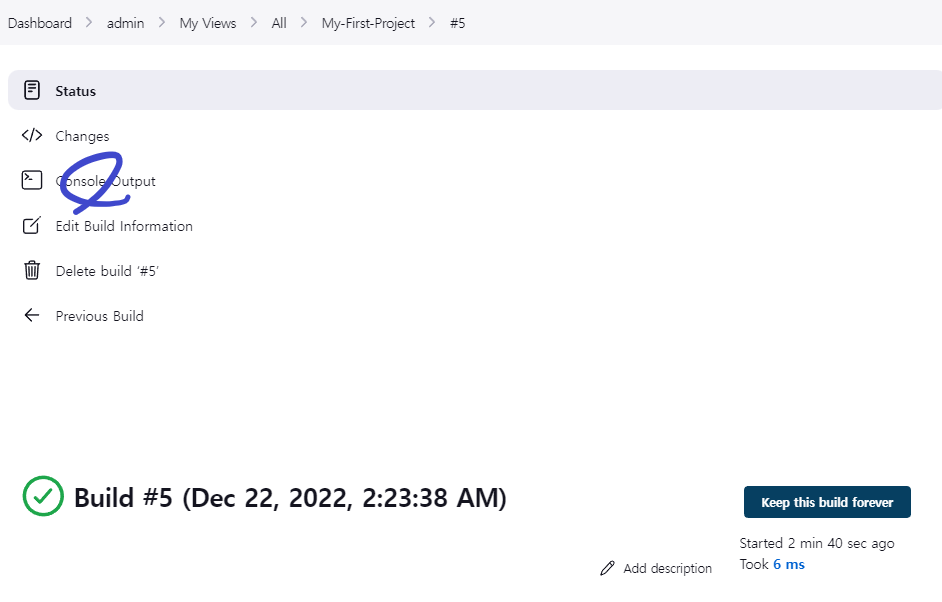942x602 pixels.
Task: Click the green success checkmark build icon
Action: point(43,496)
